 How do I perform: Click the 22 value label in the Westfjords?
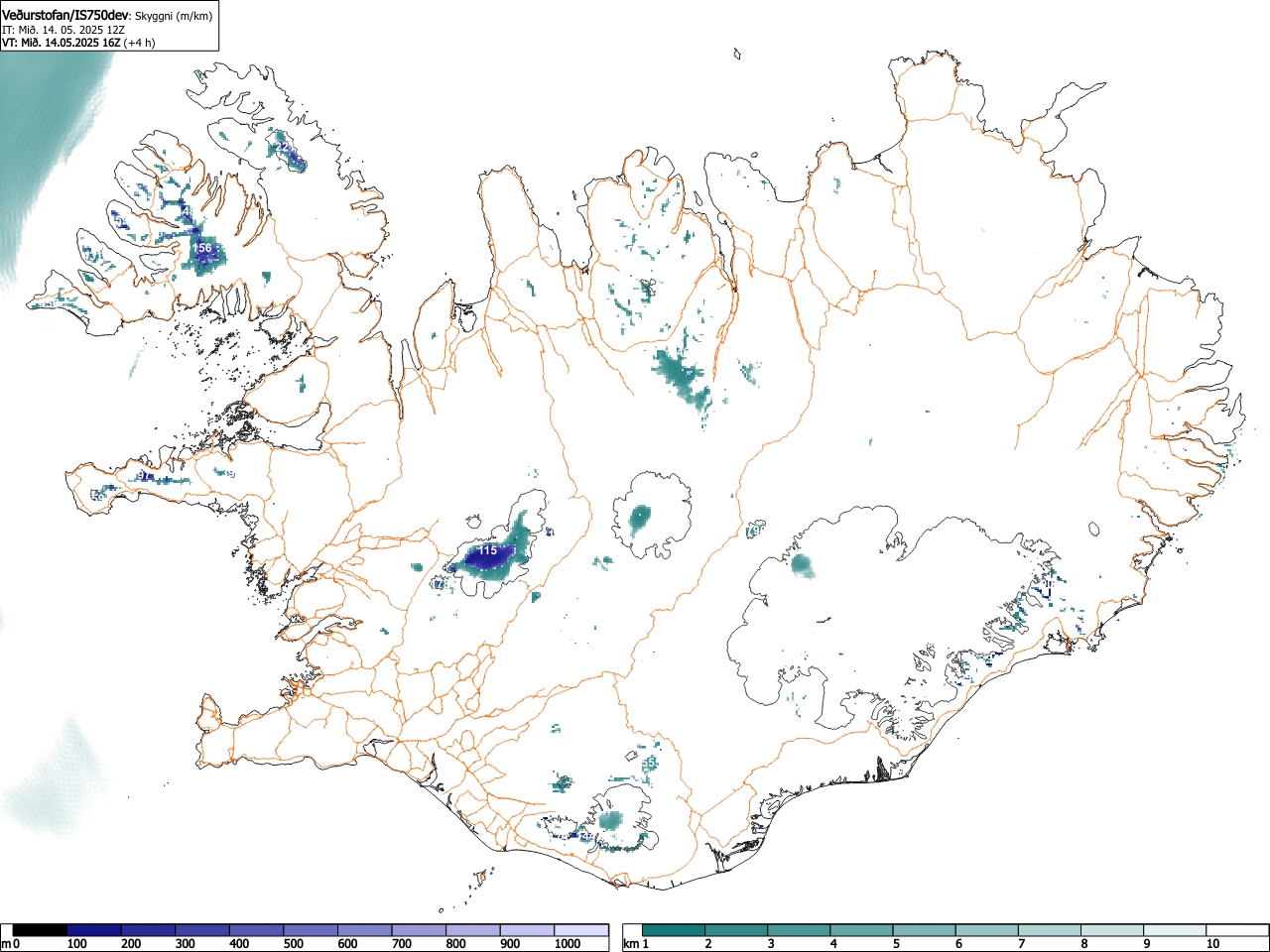(283, 147)
